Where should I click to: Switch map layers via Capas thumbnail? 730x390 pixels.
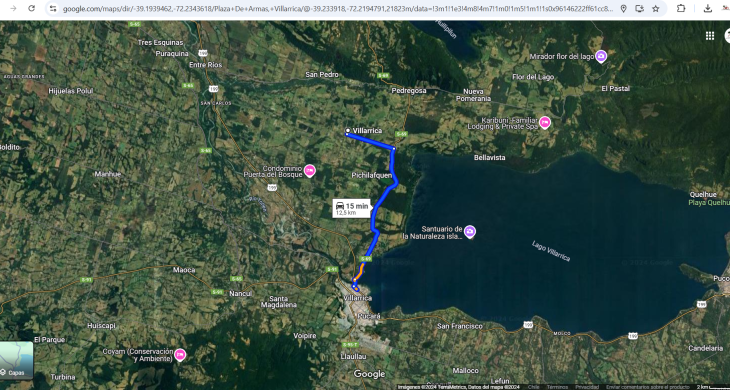[x=16, y=360]
